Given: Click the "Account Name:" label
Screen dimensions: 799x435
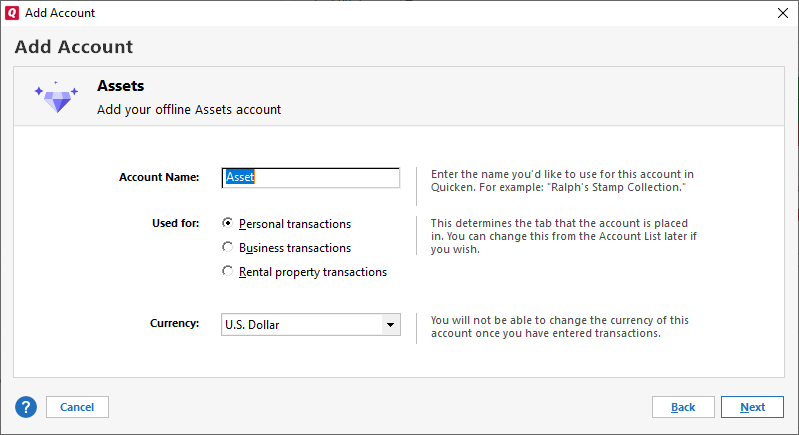Looking at the screenshot, I should [159, 177].
